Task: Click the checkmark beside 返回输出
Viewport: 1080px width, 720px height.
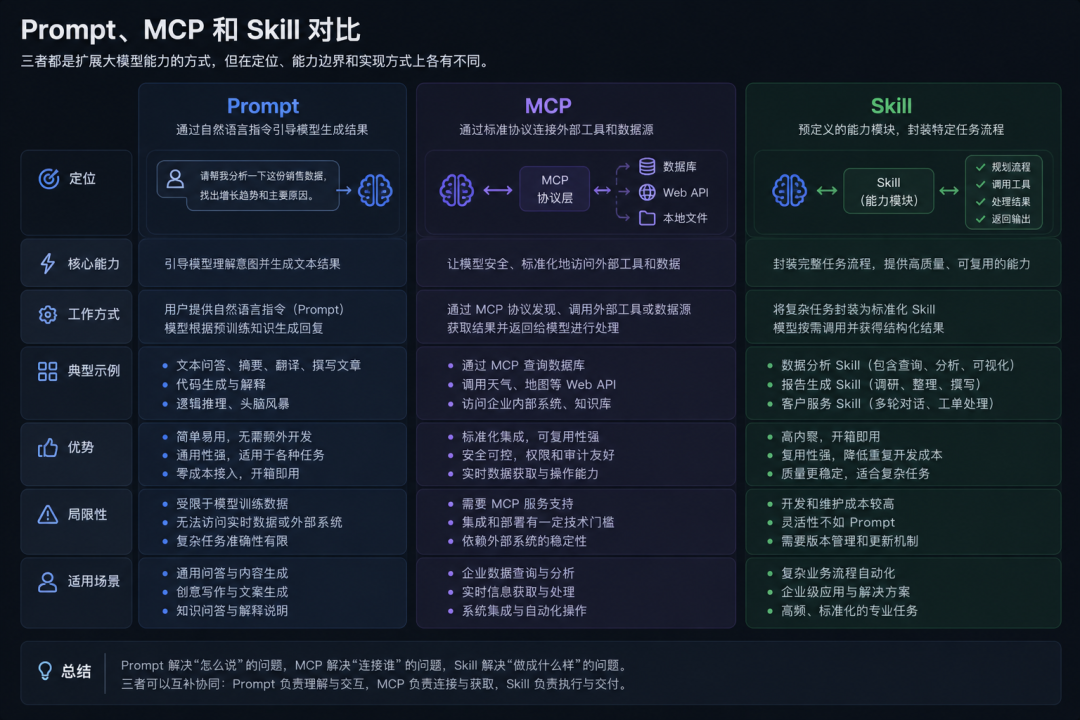Action: click(980, 219)
